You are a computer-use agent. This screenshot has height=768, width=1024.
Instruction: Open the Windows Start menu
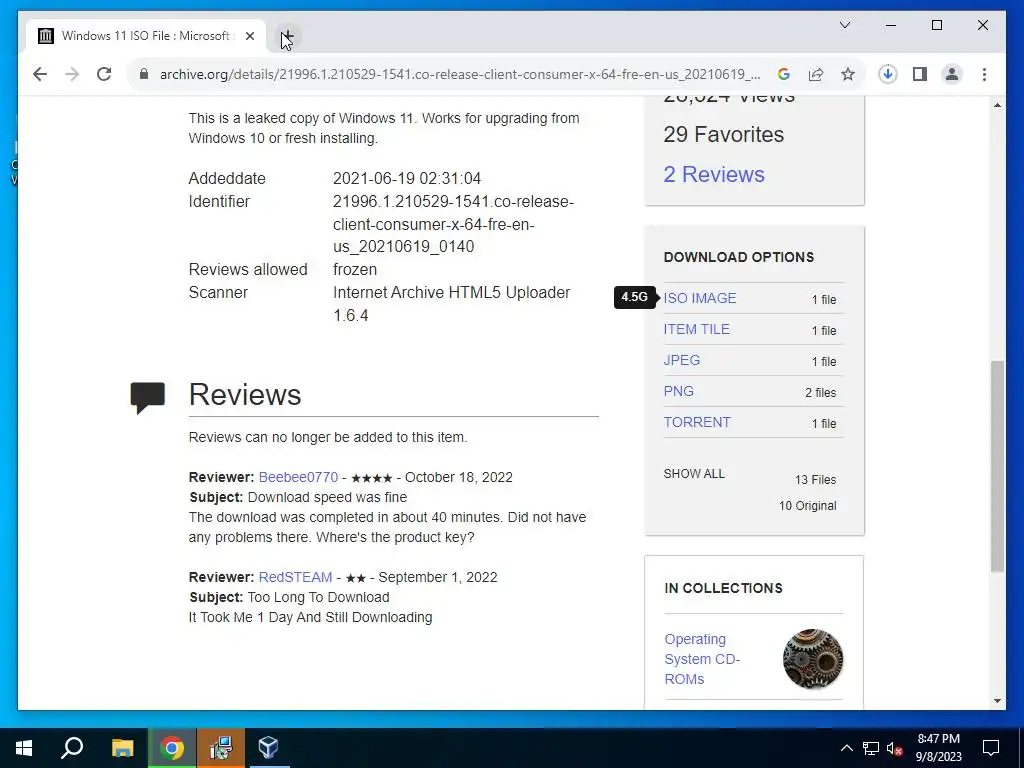(x=24, y=748)
